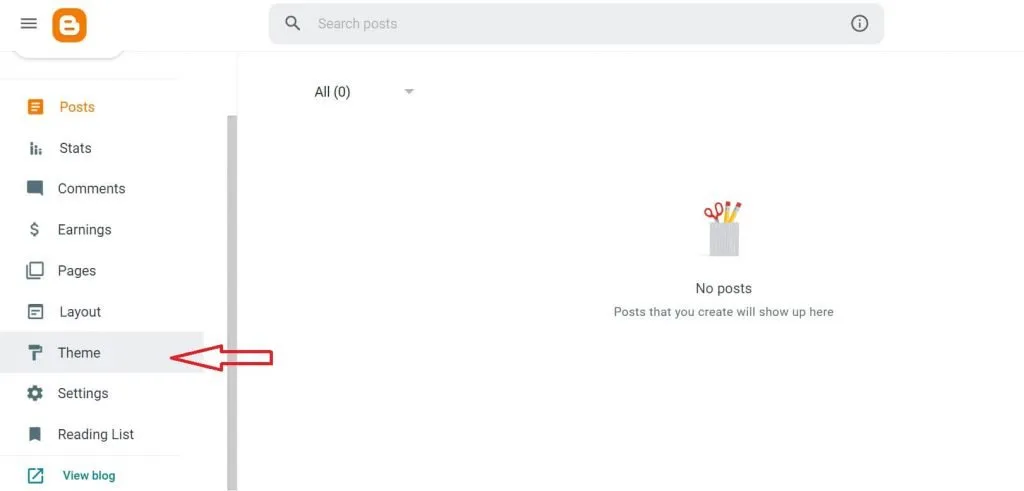This screenshot has height=491, width=1024.
Task: Click the Reading List bookmark icon
Action: click(35, 434)
